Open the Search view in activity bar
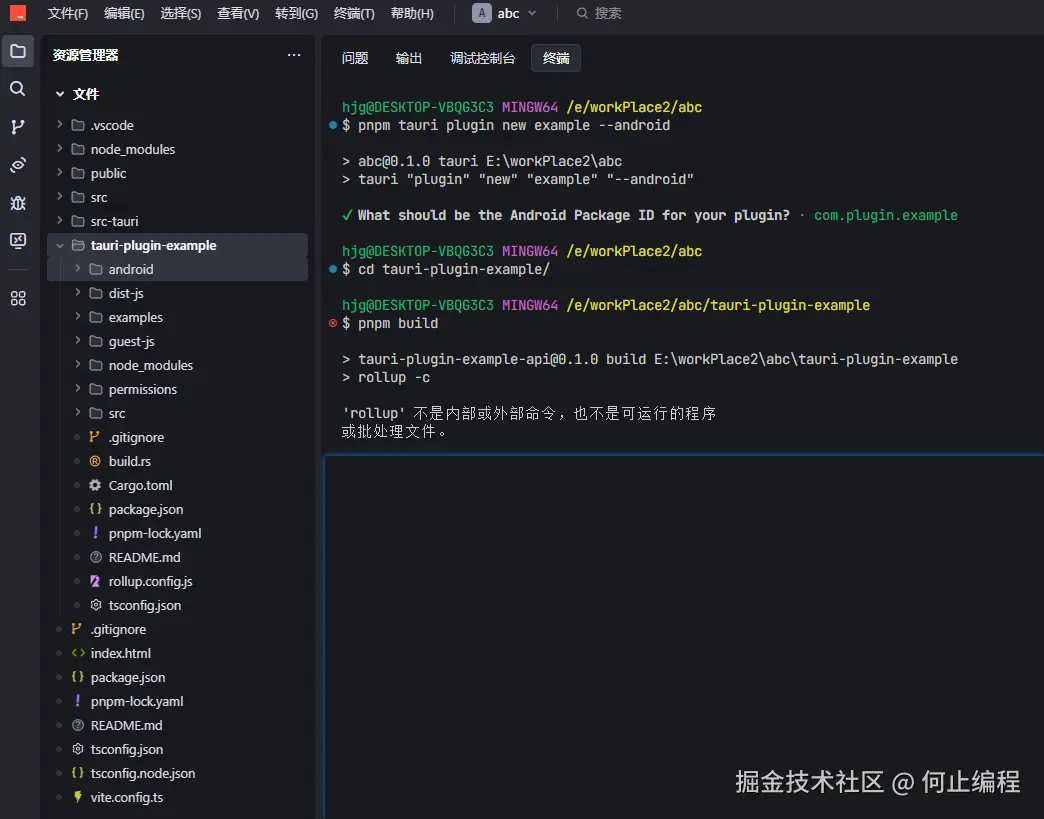1044x819 pixels. [18, 89]
